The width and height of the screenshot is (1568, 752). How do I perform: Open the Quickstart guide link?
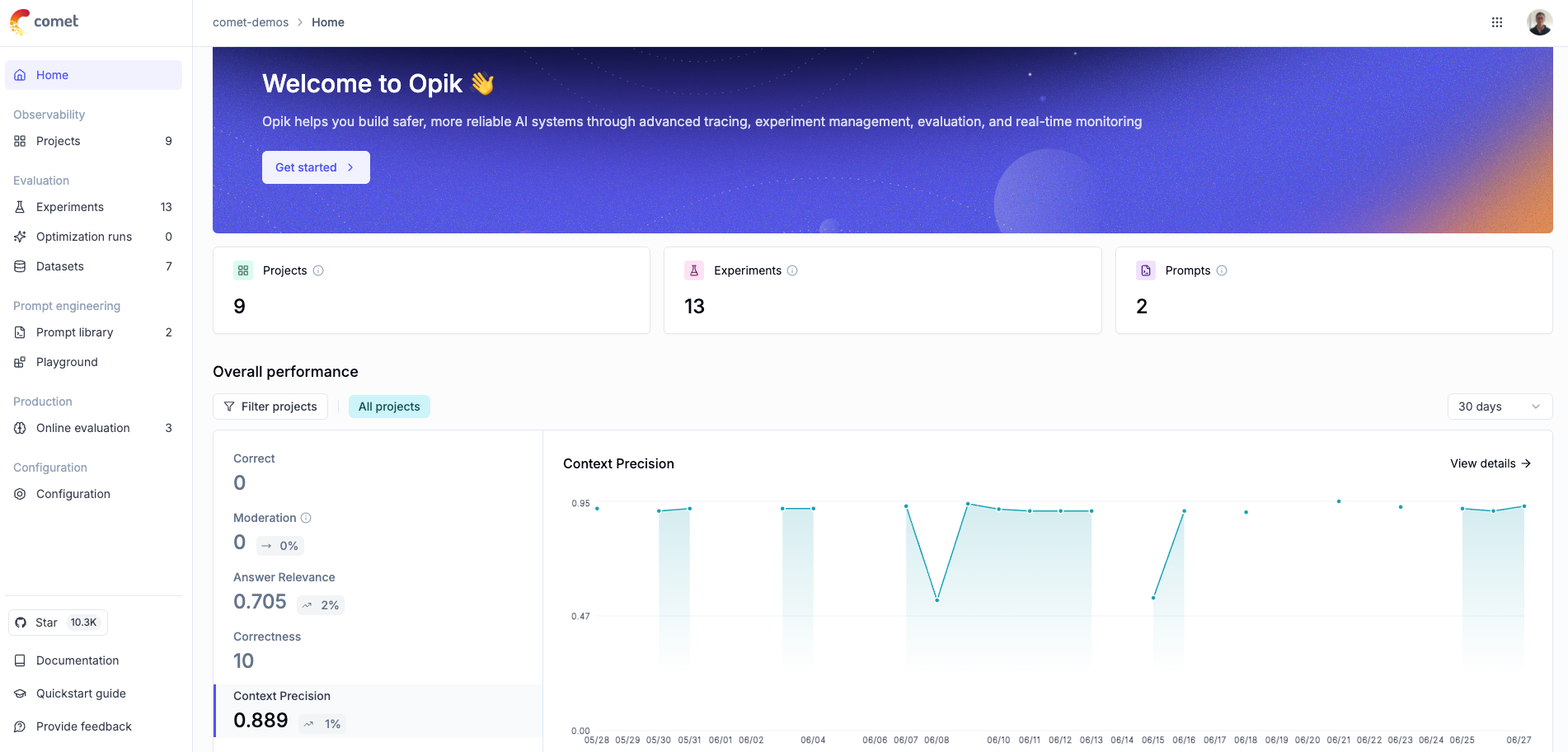click(x=93, y=693)
